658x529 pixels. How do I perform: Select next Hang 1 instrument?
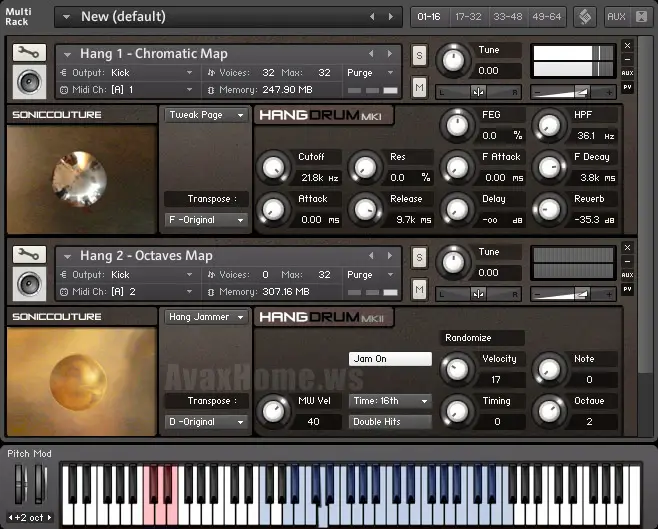pos(390,54)
